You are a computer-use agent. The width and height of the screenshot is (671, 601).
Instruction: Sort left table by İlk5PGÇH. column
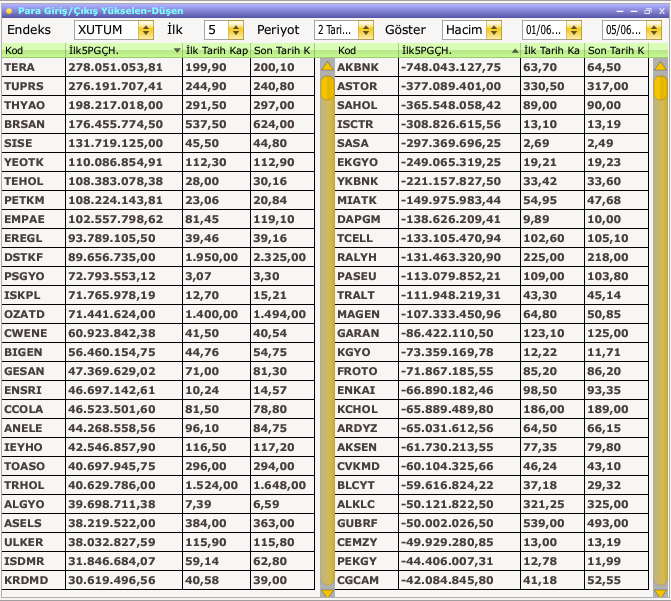[124, 51]
